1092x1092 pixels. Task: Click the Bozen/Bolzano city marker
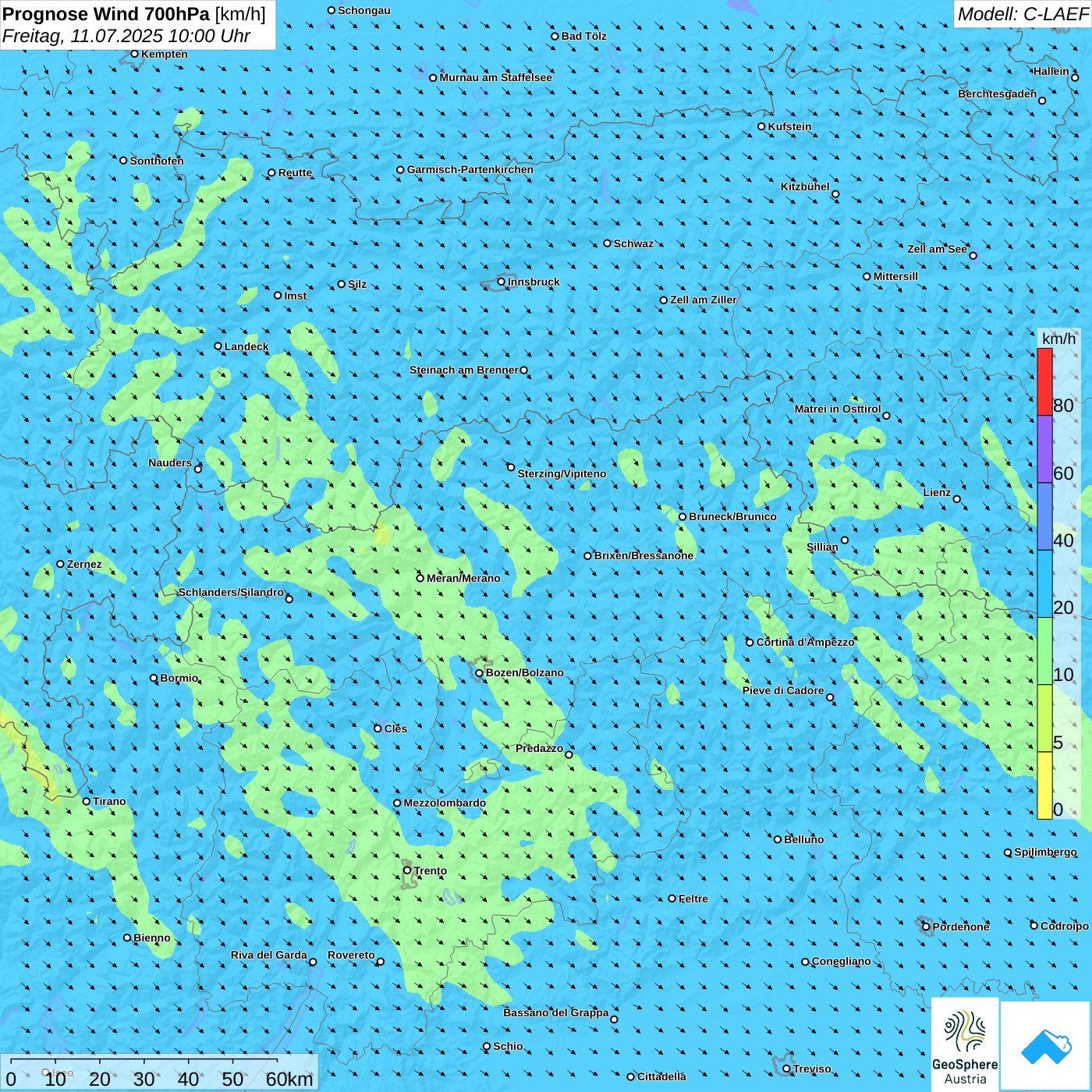479,672
